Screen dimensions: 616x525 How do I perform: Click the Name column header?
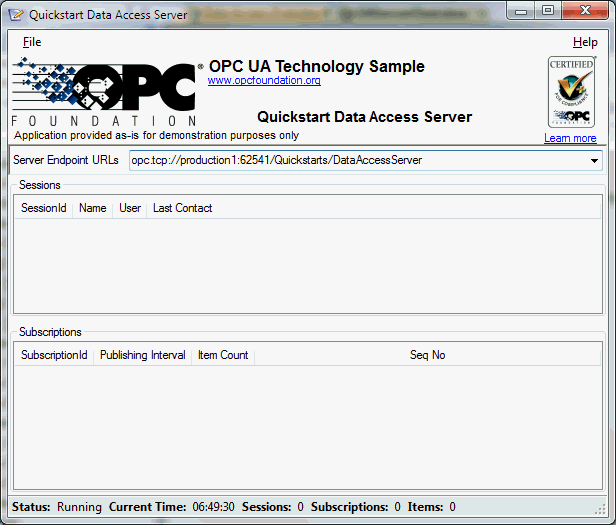[93, 208]
